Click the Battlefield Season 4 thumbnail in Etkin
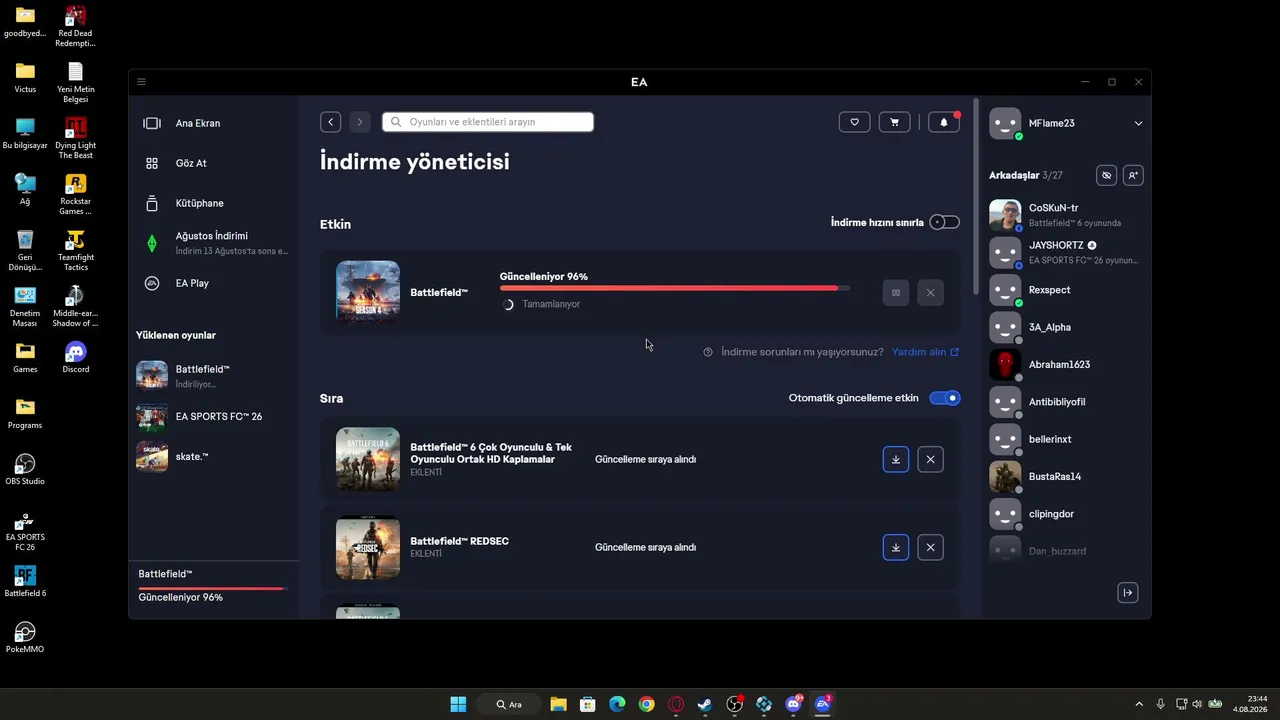 [x=368, y=292]
